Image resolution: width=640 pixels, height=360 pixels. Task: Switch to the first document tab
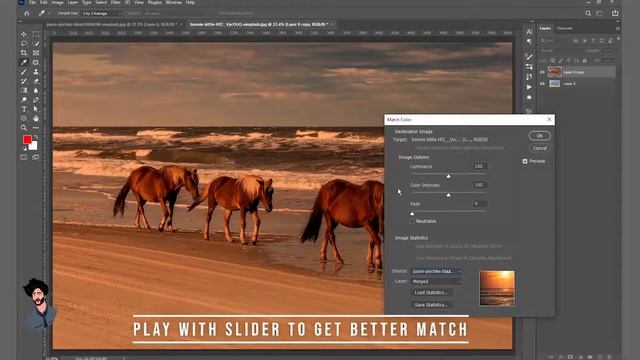tap(112, 24)
